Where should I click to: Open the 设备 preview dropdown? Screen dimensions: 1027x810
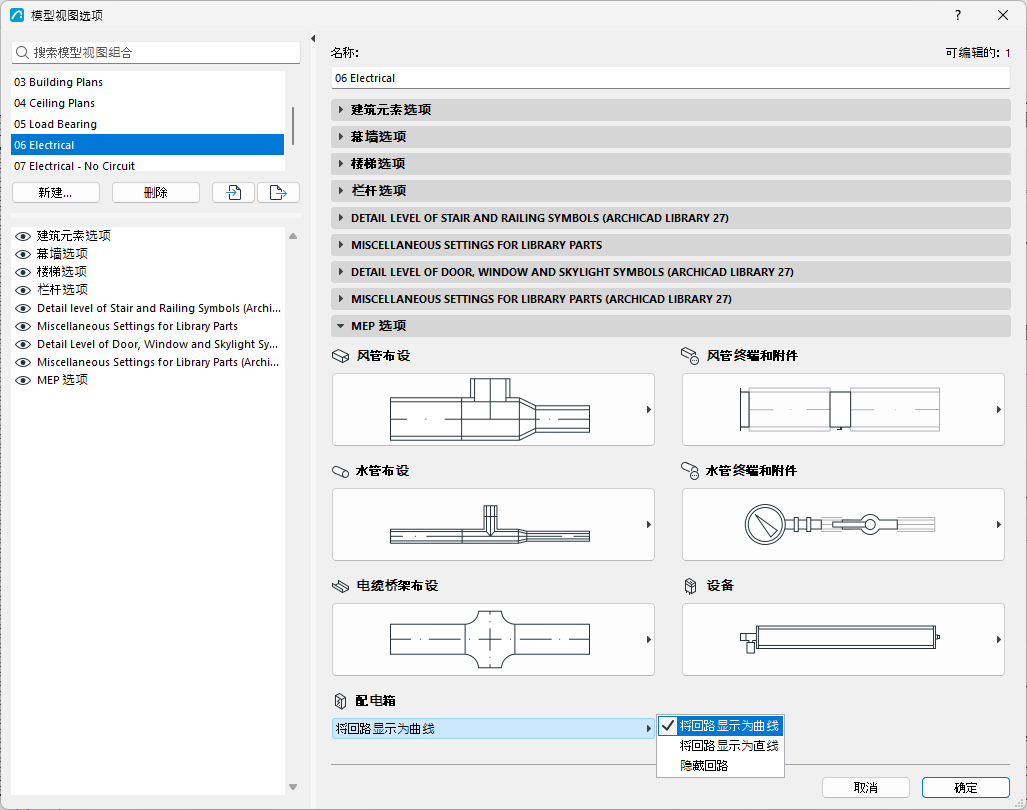[x=843, y=640]
